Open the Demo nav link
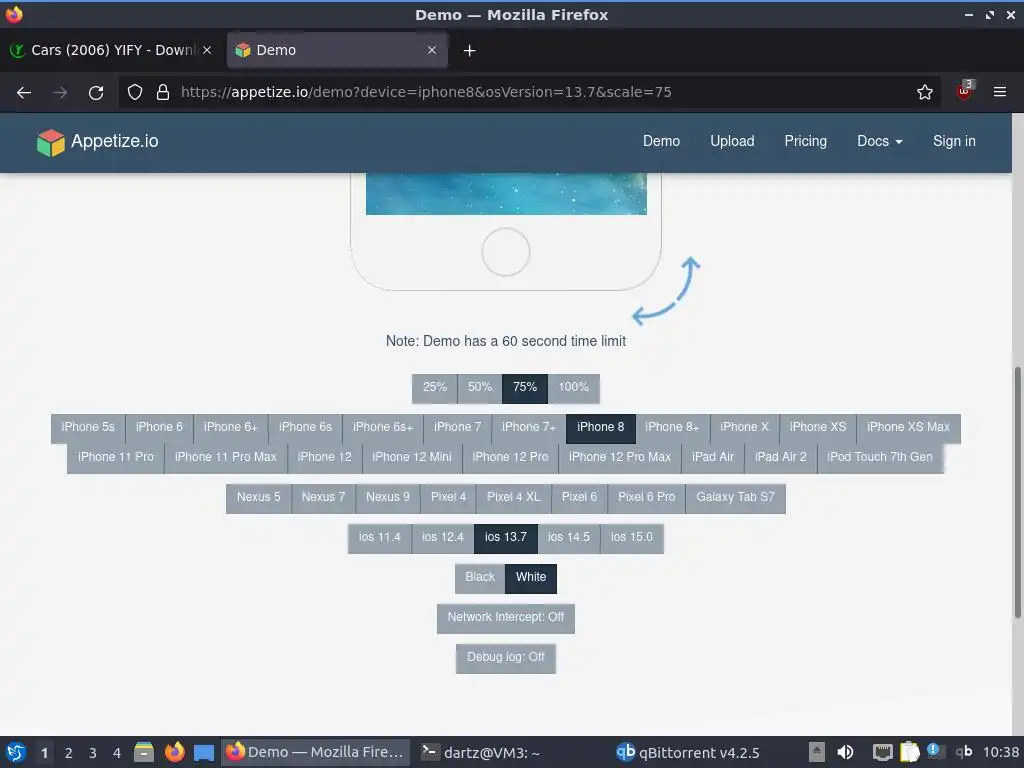The image size is (1024, 768). pos(661,141)
